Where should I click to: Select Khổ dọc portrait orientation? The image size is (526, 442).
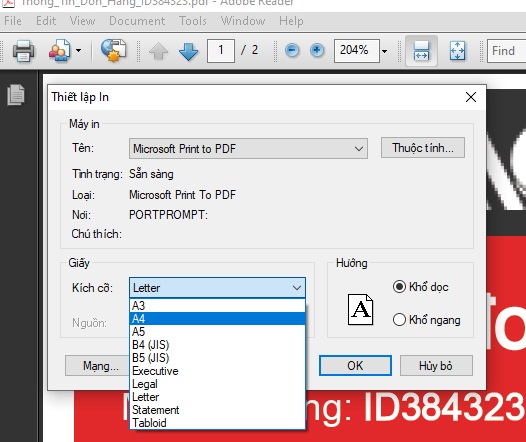coord(420,287)
